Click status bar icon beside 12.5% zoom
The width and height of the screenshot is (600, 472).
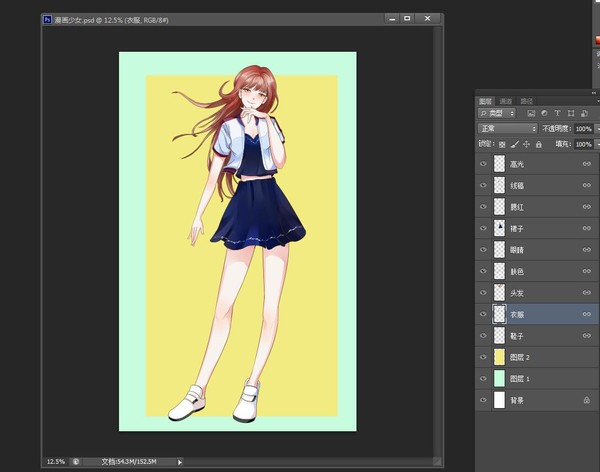pos(76,462)
